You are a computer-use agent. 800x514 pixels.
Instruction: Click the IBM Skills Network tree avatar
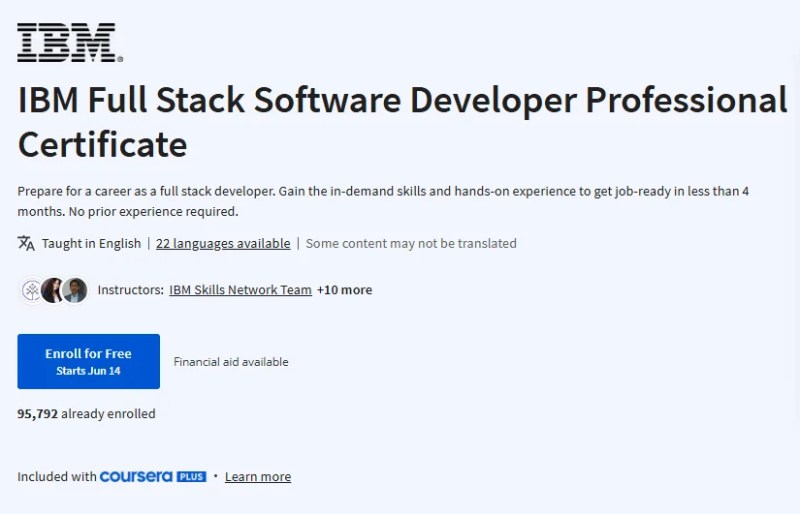click(x=32, y=290)
